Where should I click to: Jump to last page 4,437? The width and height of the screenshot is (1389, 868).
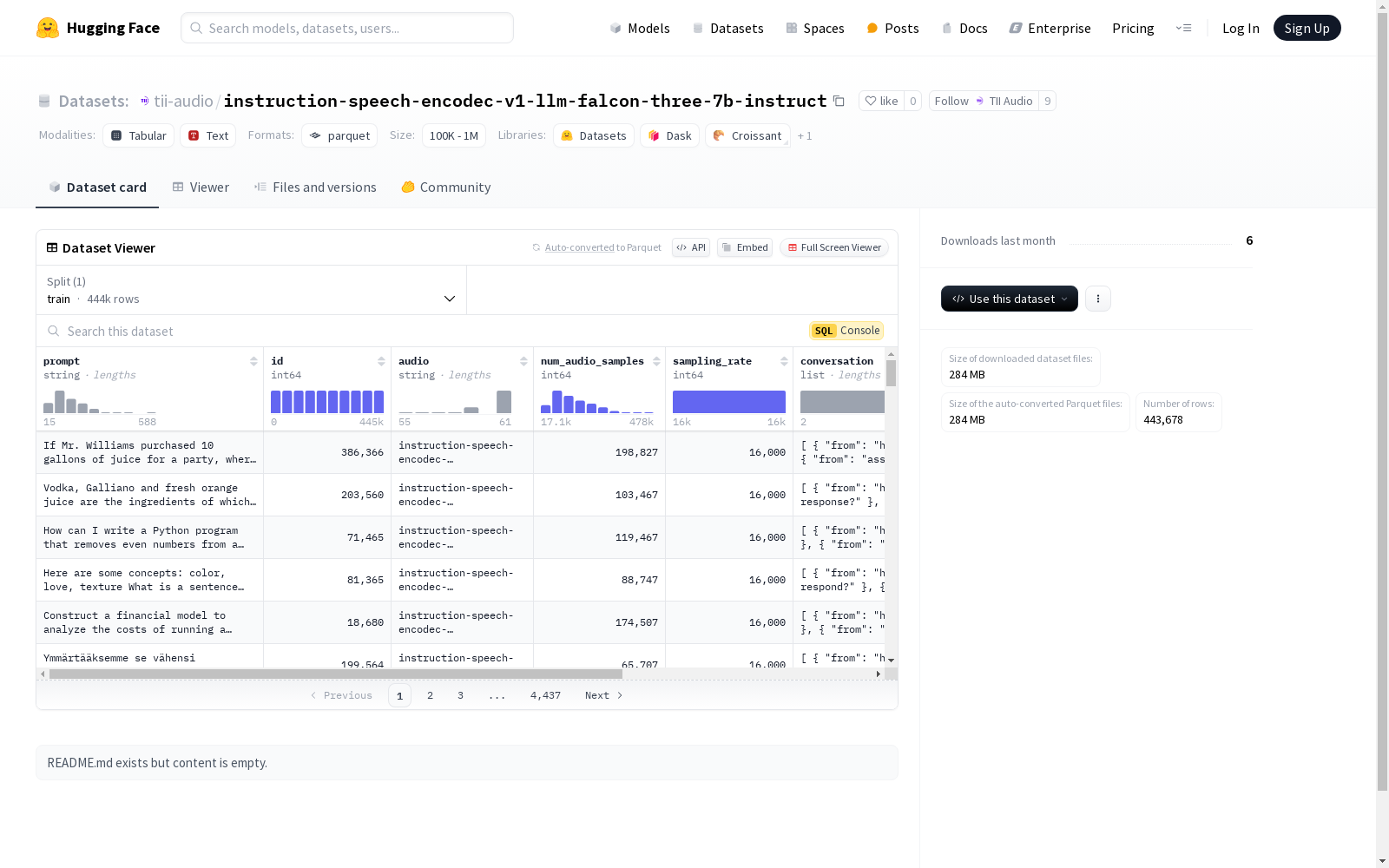coord(545,695)
